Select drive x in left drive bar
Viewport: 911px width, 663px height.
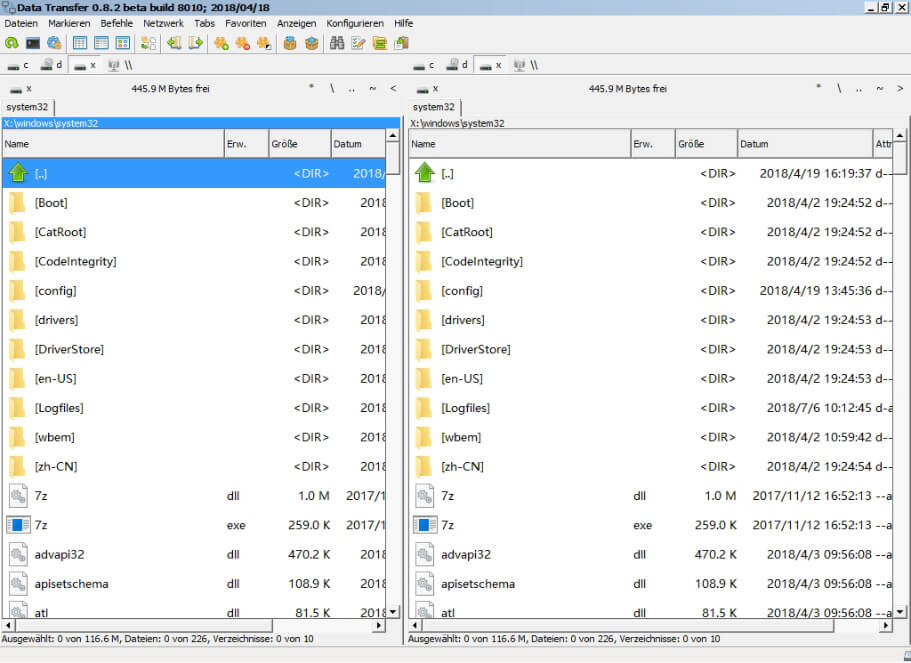tap(85, 65)
